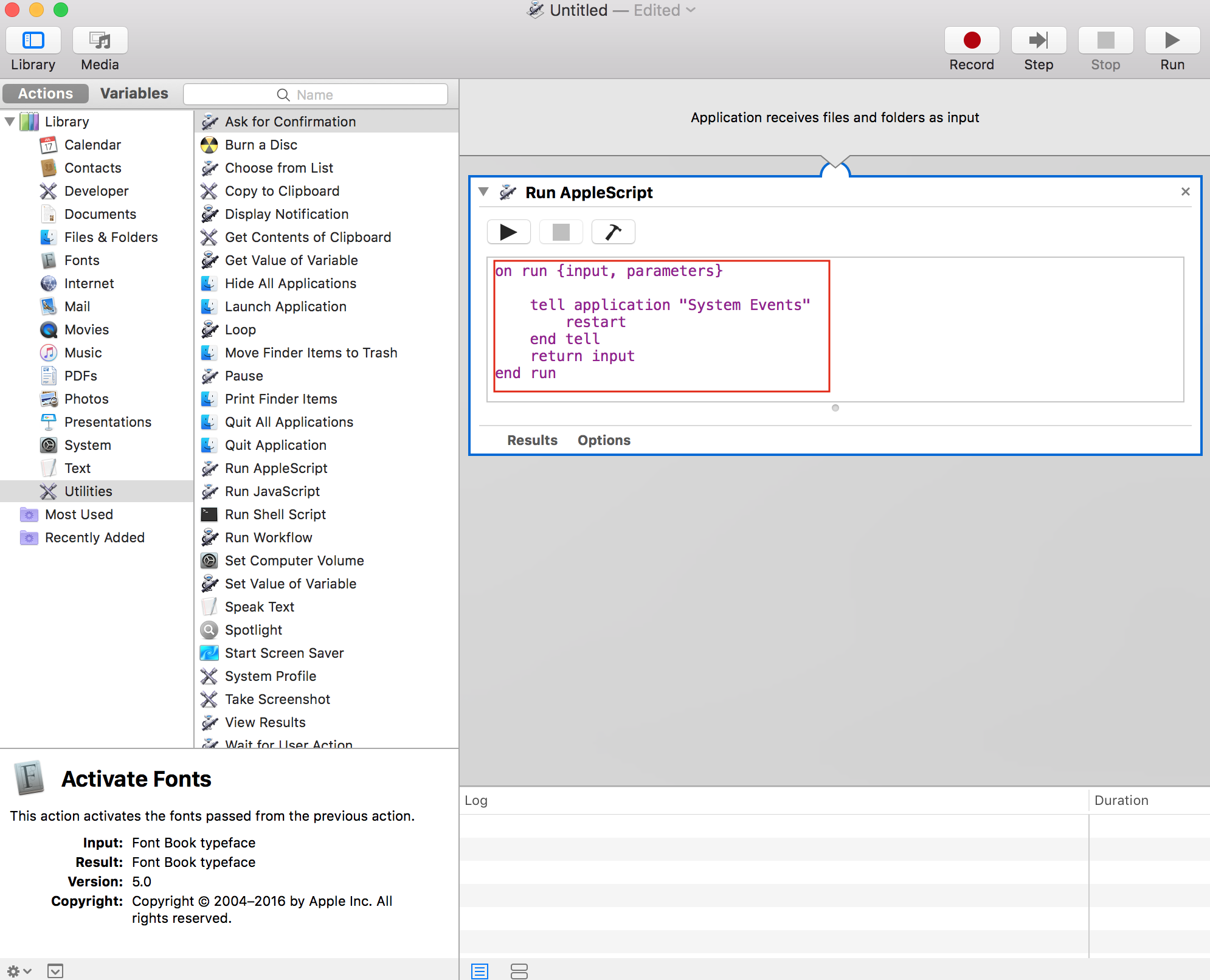1210x980 pixels.
Task: Switch to the Variables tab
Action: [134, 94]
